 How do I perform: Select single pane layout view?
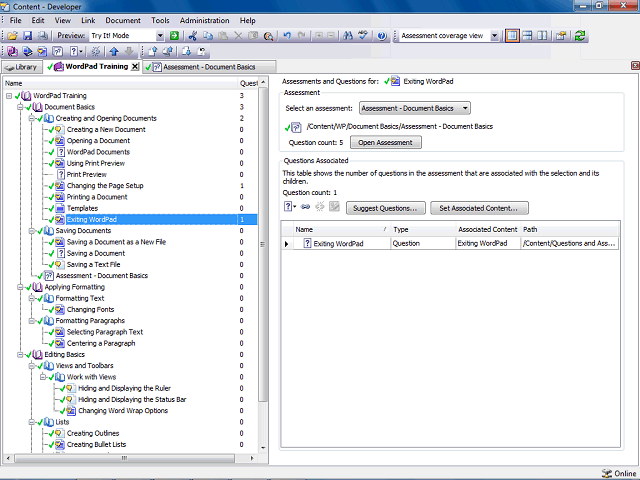(x=512, y=36)
